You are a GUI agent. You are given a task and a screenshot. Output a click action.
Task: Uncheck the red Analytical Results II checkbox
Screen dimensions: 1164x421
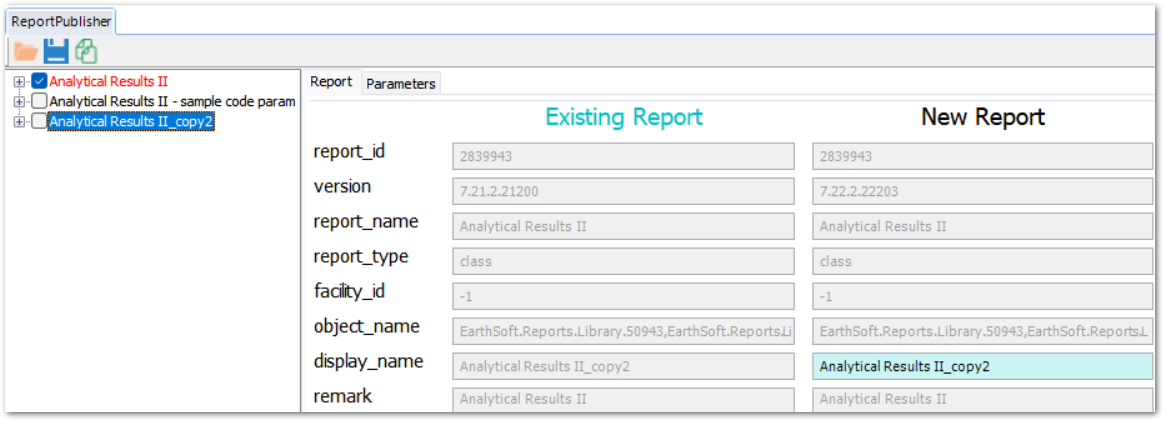[39, 81]
